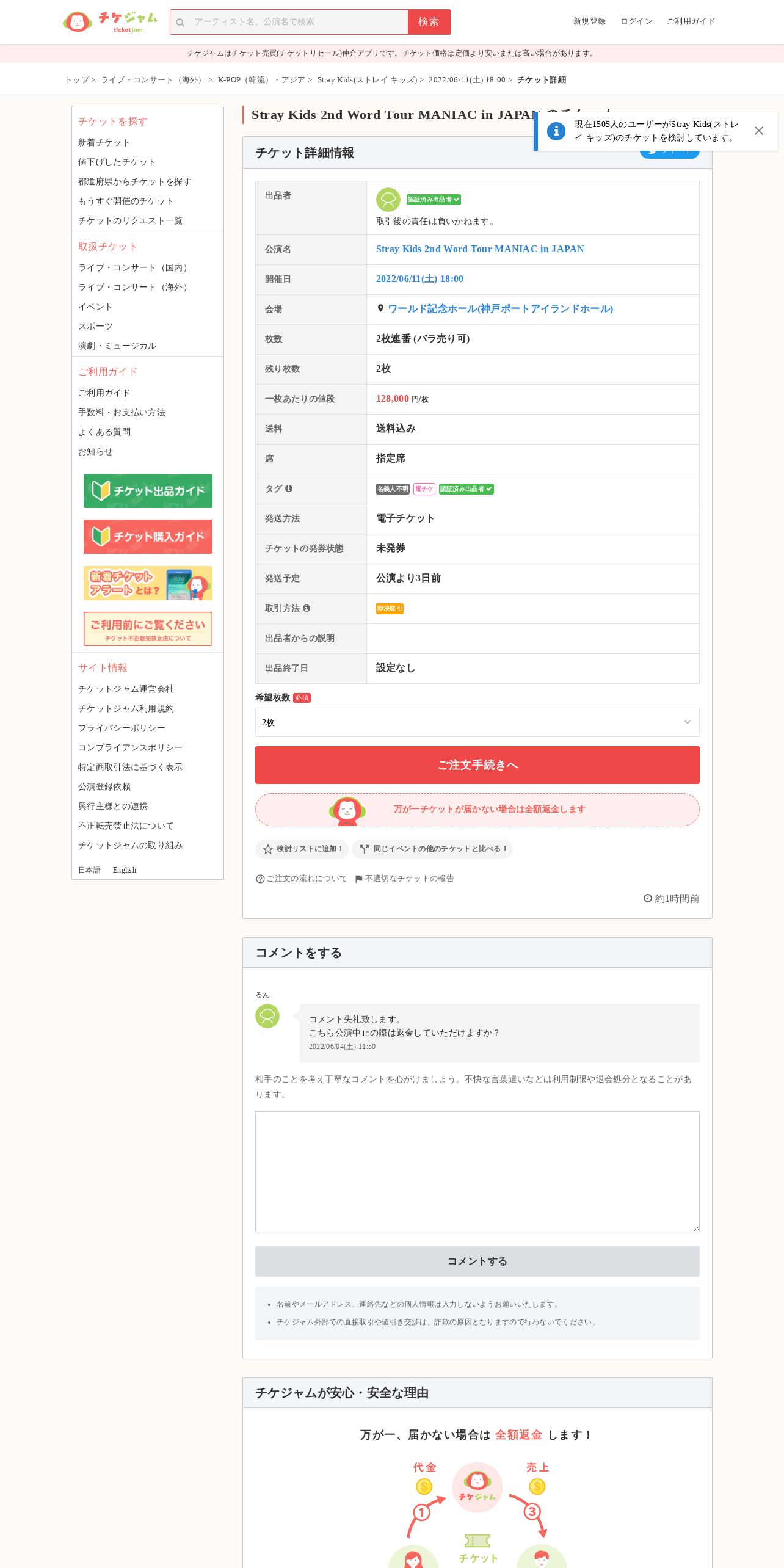Open チケットジャム運営会社 link

tap(126, 689)
